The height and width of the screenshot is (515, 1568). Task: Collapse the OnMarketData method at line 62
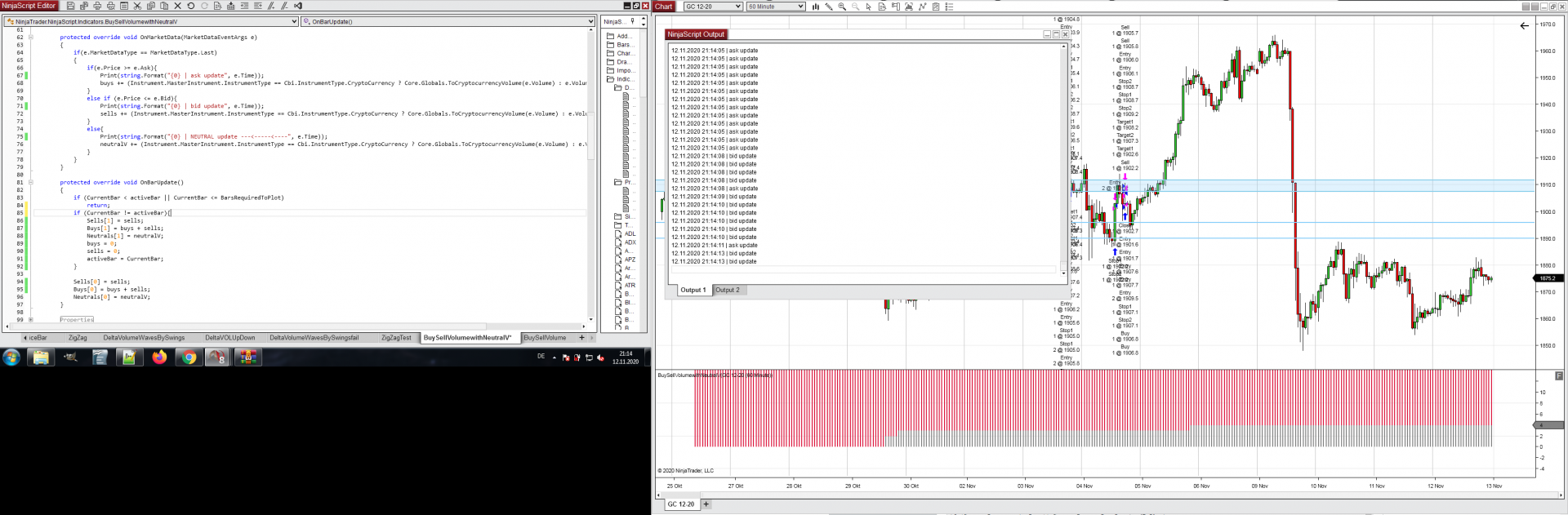click(30, 37)
